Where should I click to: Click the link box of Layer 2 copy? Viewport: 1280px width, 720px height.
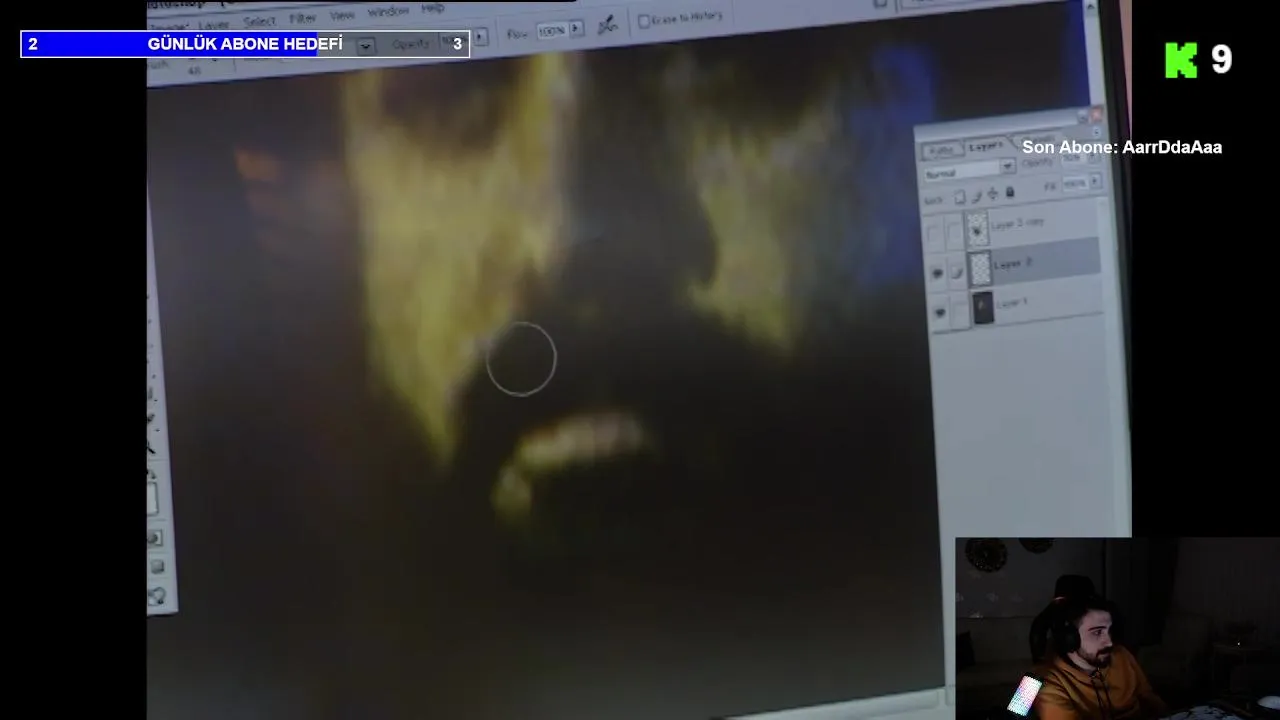(956, 232)
